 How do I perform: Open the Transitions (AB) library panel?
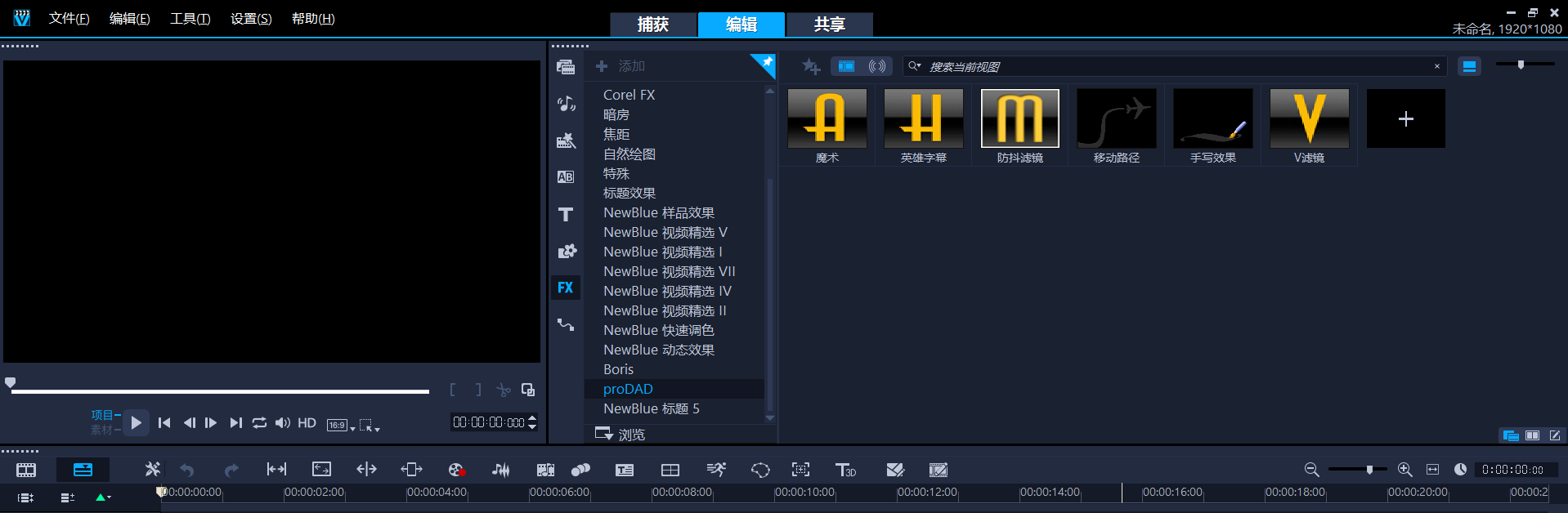tap(565, 177)
